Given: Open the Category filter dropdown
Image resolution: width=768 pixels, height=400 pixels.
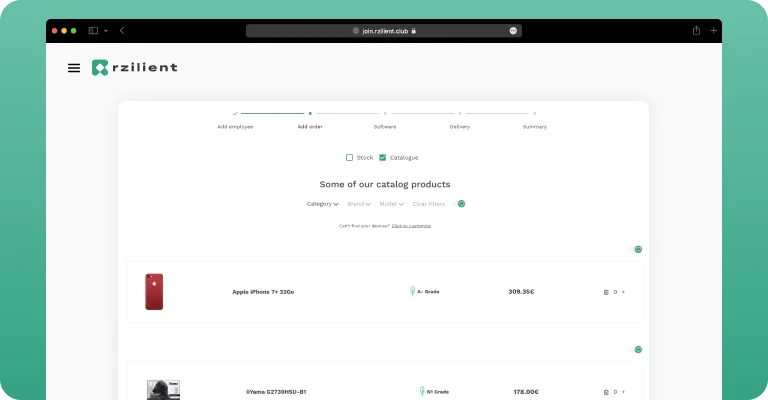Looking at the screenshot, I should tap(322, 204).
